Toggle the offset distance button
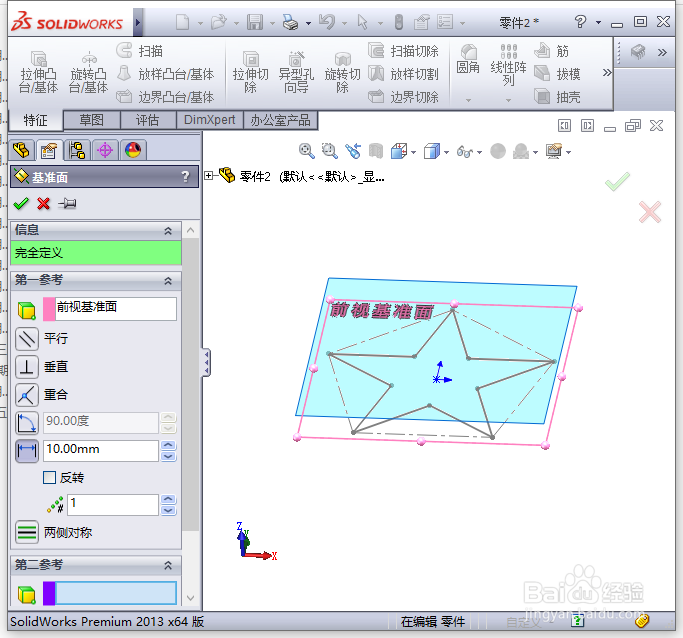683x638 pixels. pyautogui.click(x=27, y=451)
